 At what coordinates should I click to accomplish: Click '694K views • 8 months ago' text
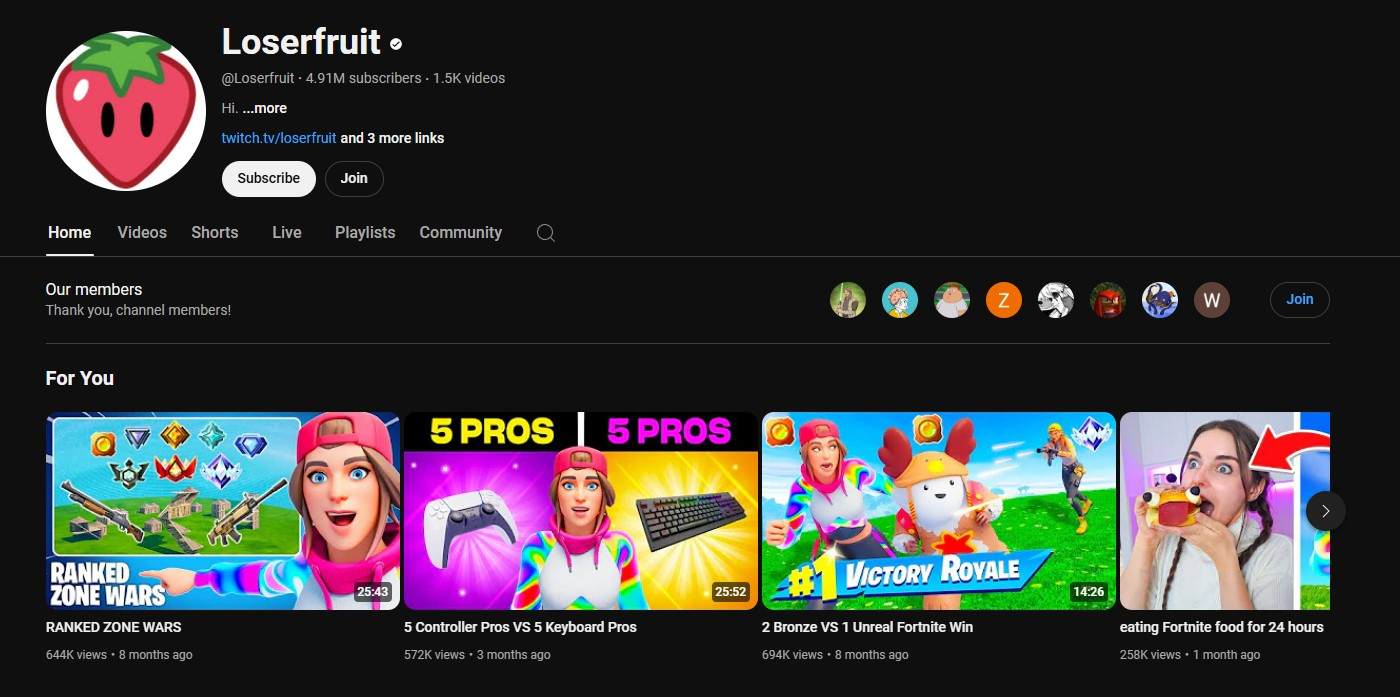pyautogui.click(x=835, y=655)
